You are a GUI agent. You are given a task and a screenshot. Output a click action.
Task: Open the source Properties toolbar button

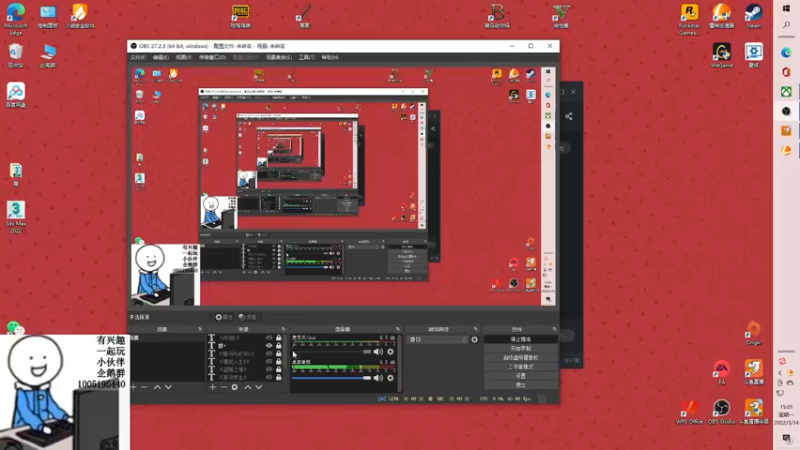click(223, 317)
